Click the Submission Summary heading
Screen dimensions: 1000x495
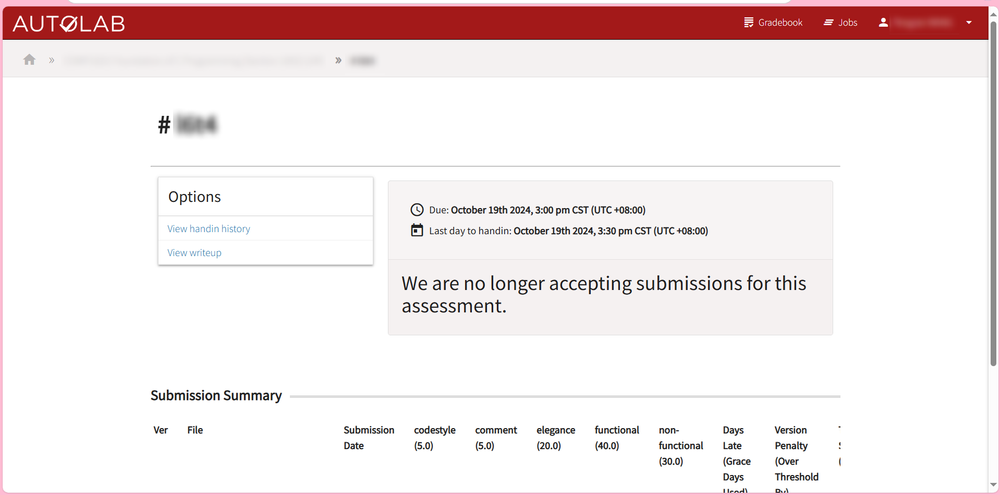(216, 395)
